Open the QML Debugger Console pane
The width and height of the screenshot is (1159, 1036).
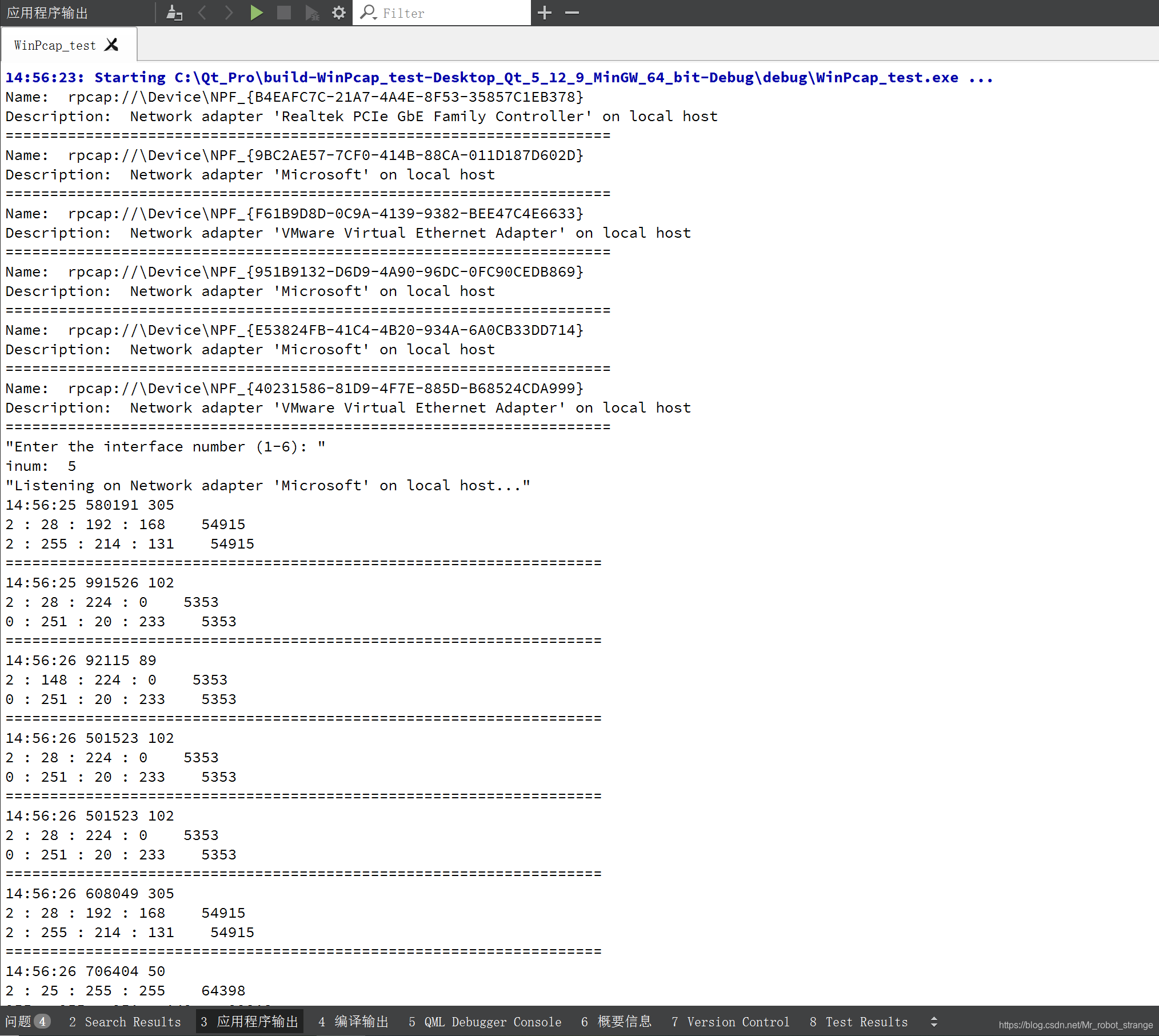(x=485, y=1022)
